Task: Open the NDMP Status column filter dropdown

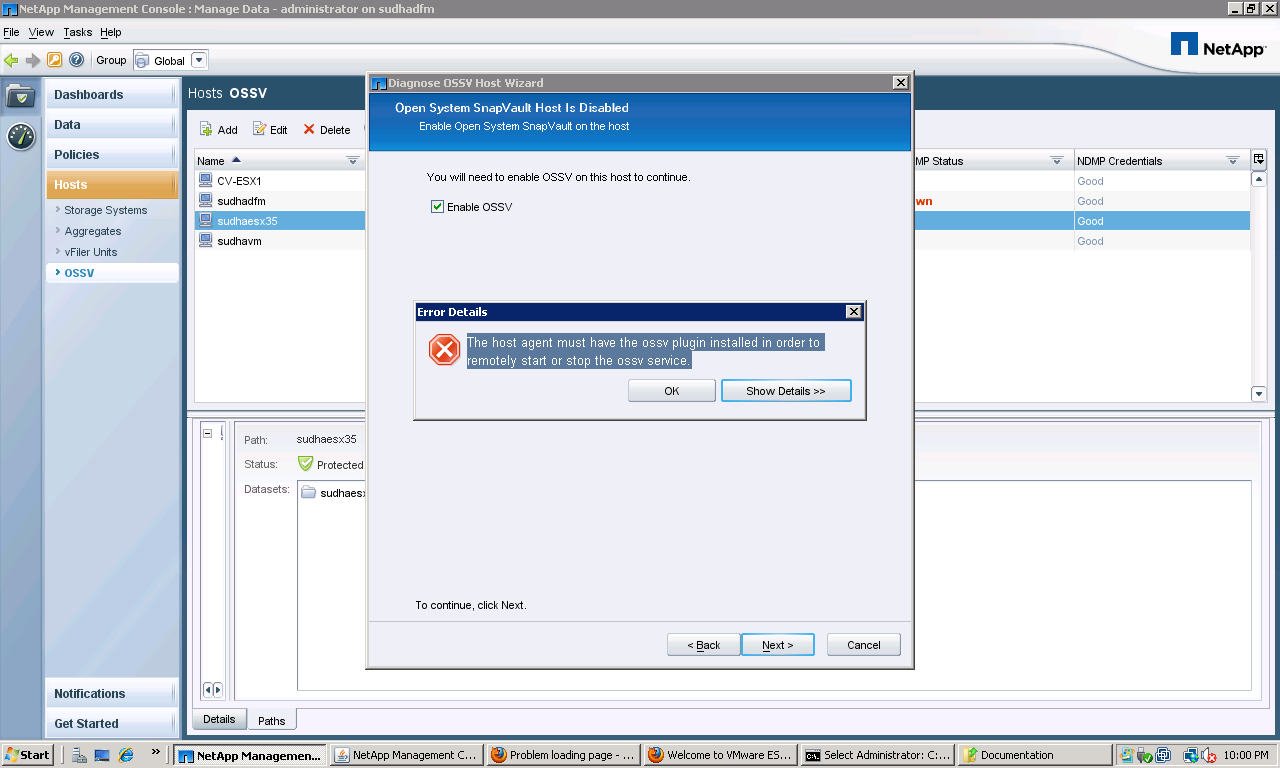Action: coord(1057,161)
